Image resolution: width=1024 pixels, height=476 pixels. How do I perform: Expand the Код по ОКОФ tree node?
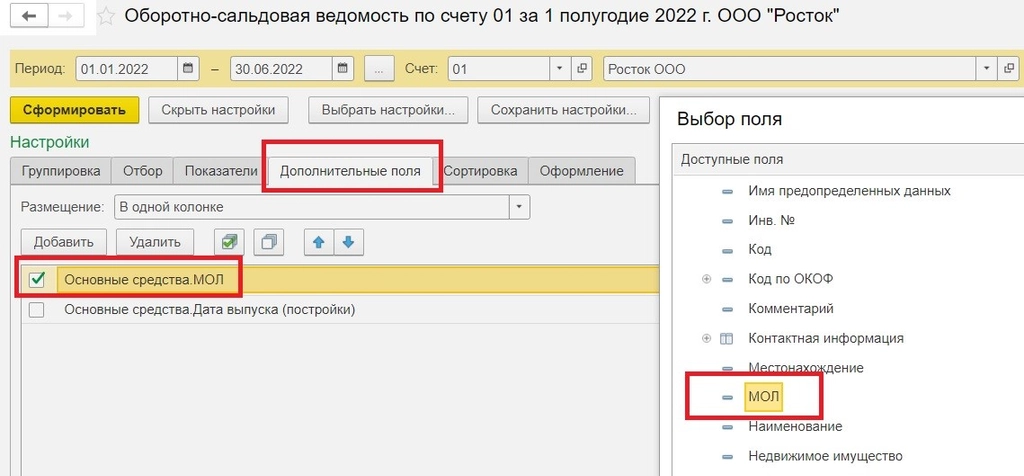click(x=706, y=279)
